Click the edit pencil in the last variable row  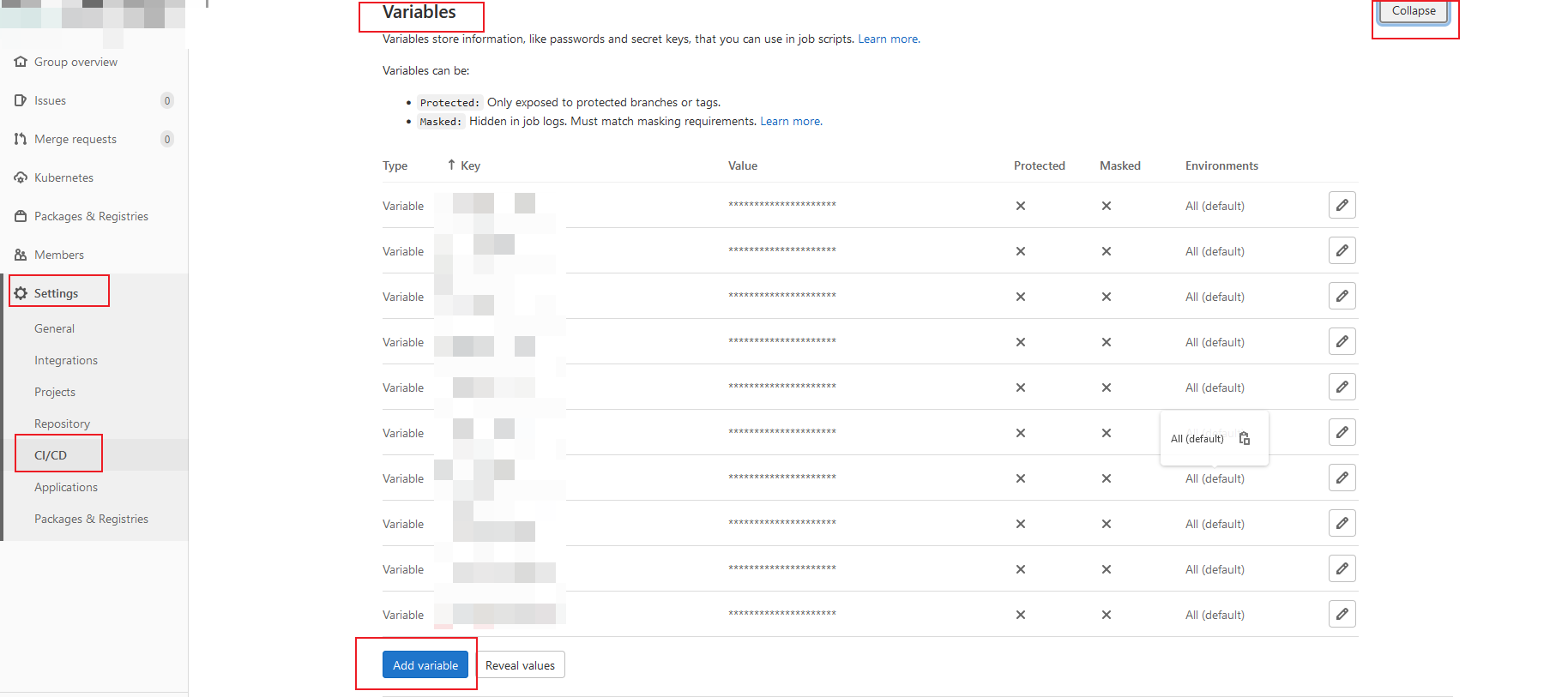(x=1342, y=615)
